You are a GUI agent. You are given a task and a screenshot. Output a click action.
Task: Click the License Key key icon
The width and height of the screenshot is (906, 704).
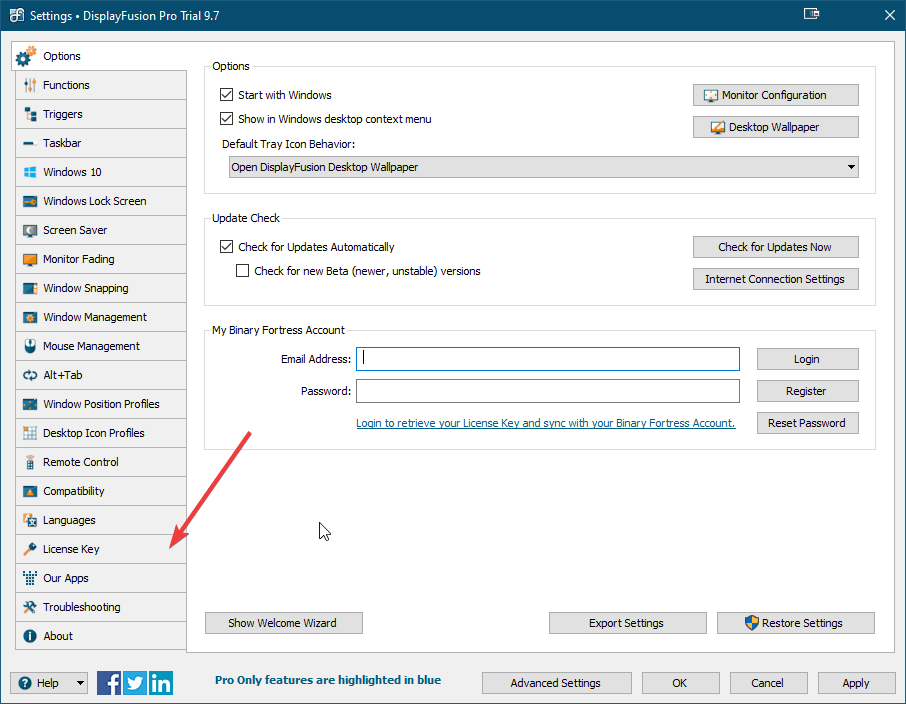pos(30,549)
